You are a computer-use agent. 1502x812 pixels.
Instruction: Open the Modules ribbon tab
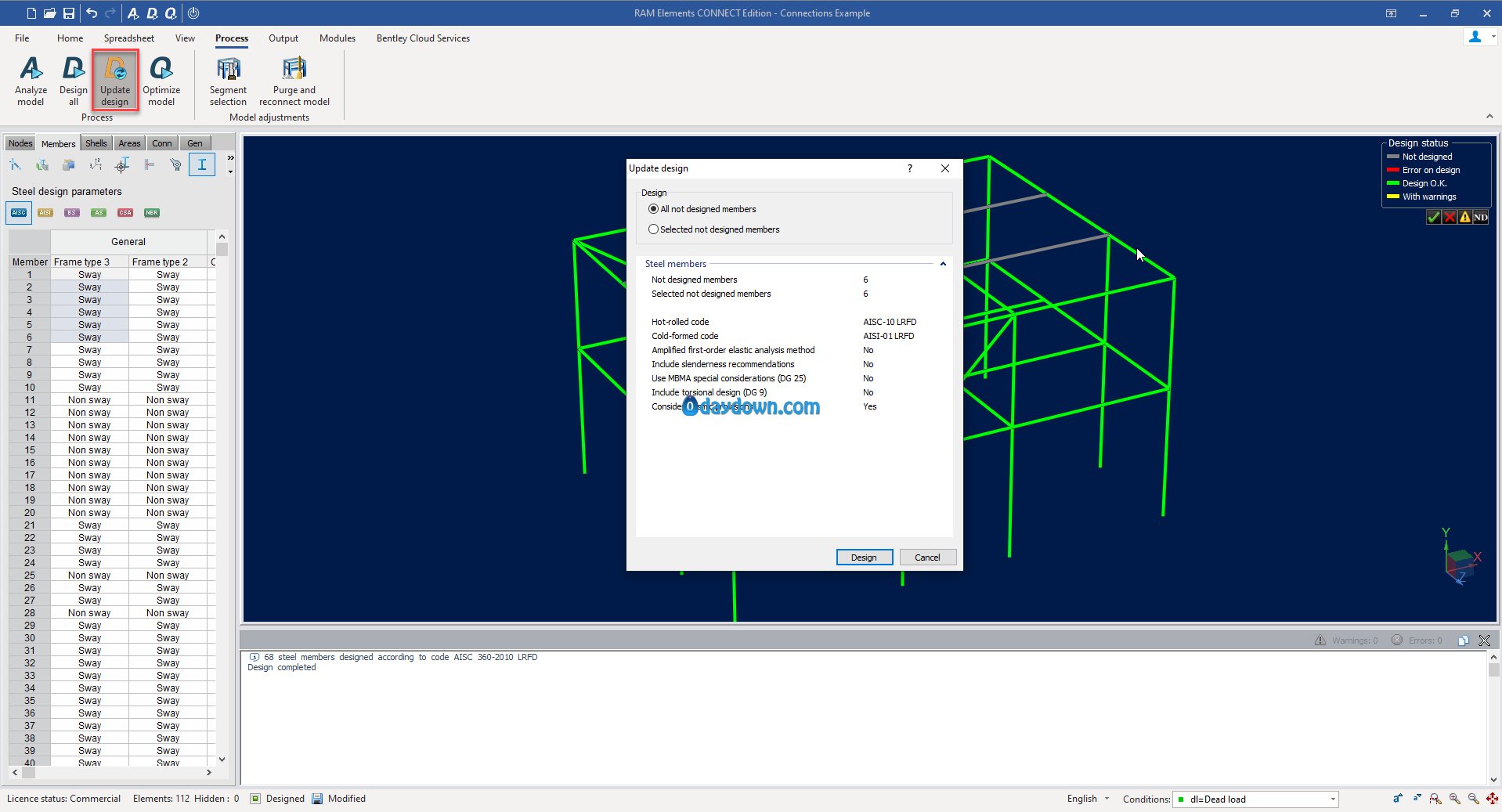[337, 38]
